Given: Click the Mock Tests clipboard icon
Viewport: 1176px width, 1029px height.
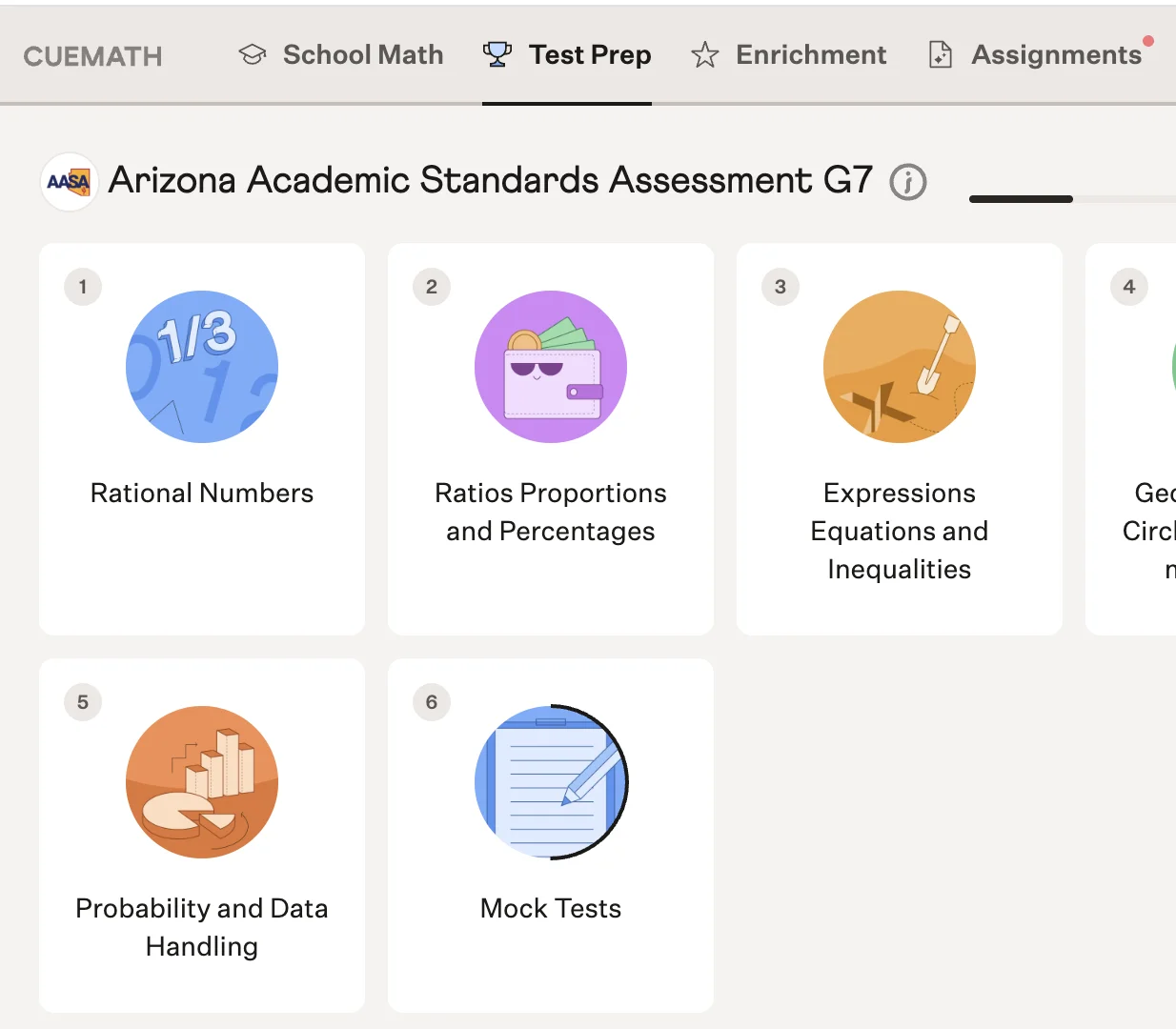Looking at the screenshot, I should click(x=551, y=782).
